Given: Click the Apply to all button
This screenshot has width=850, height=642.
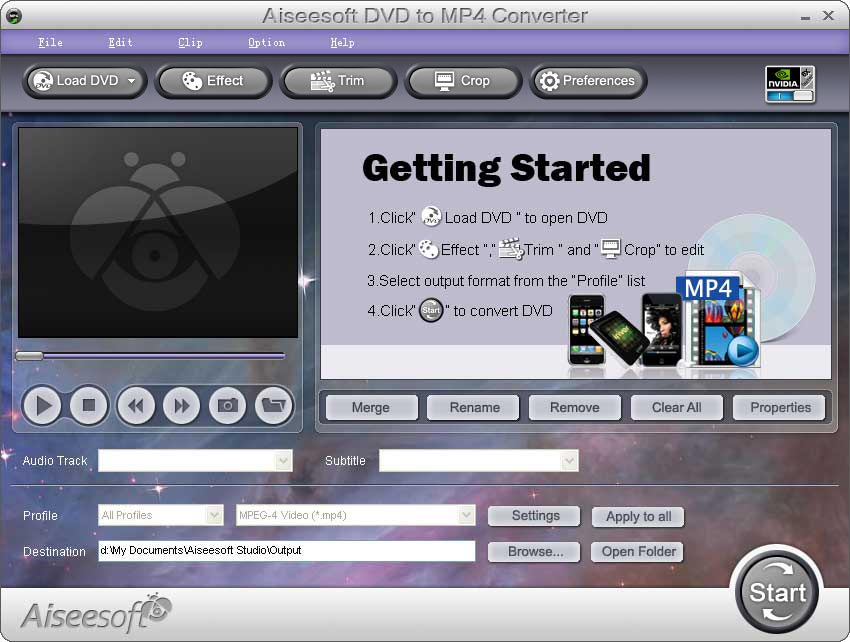Looking at the screenshot, I should pos(638,517).
